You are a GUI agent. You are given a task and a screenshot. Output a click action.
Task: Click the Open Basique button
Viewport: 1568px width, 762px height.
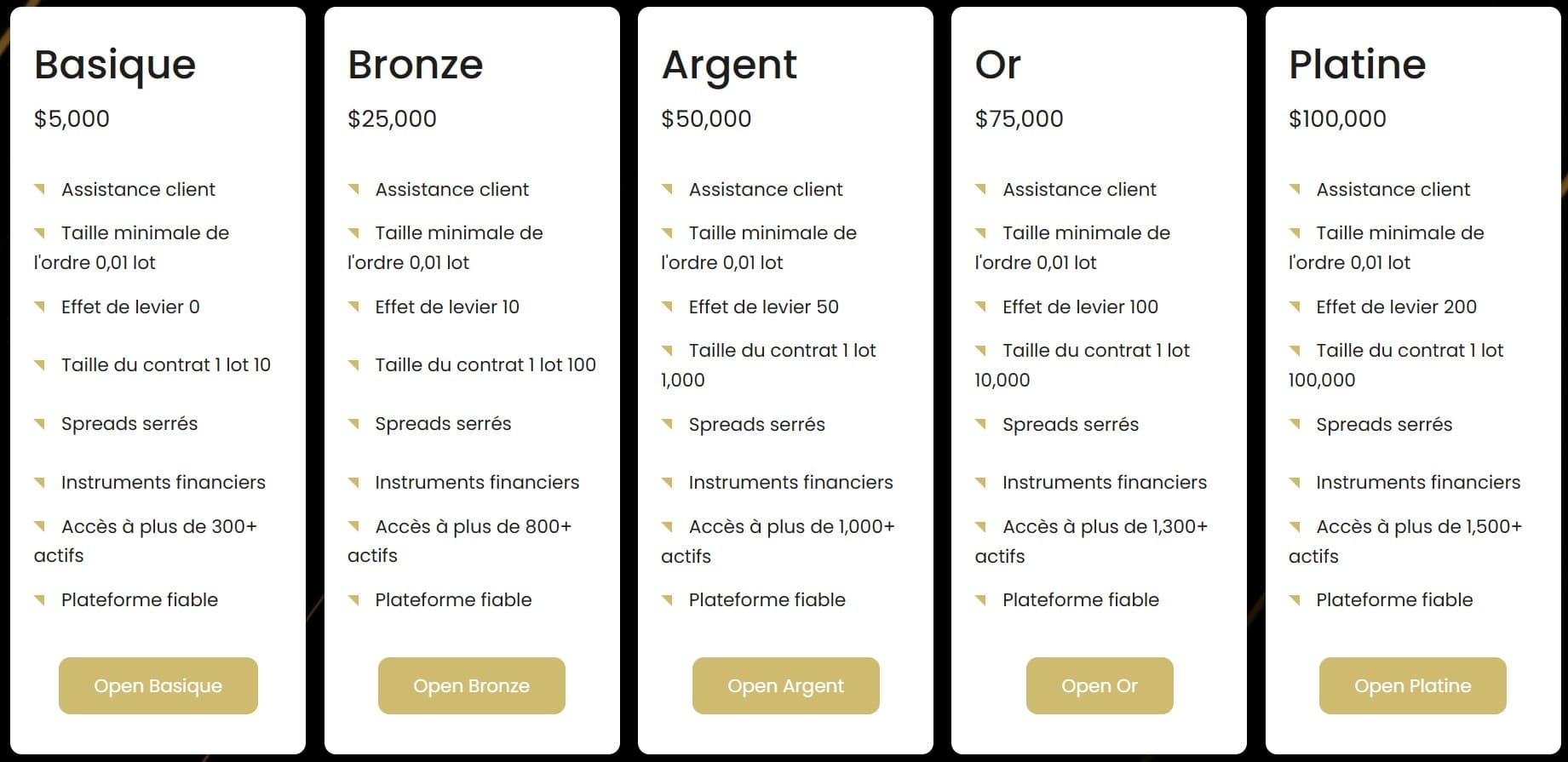[158, 685]
